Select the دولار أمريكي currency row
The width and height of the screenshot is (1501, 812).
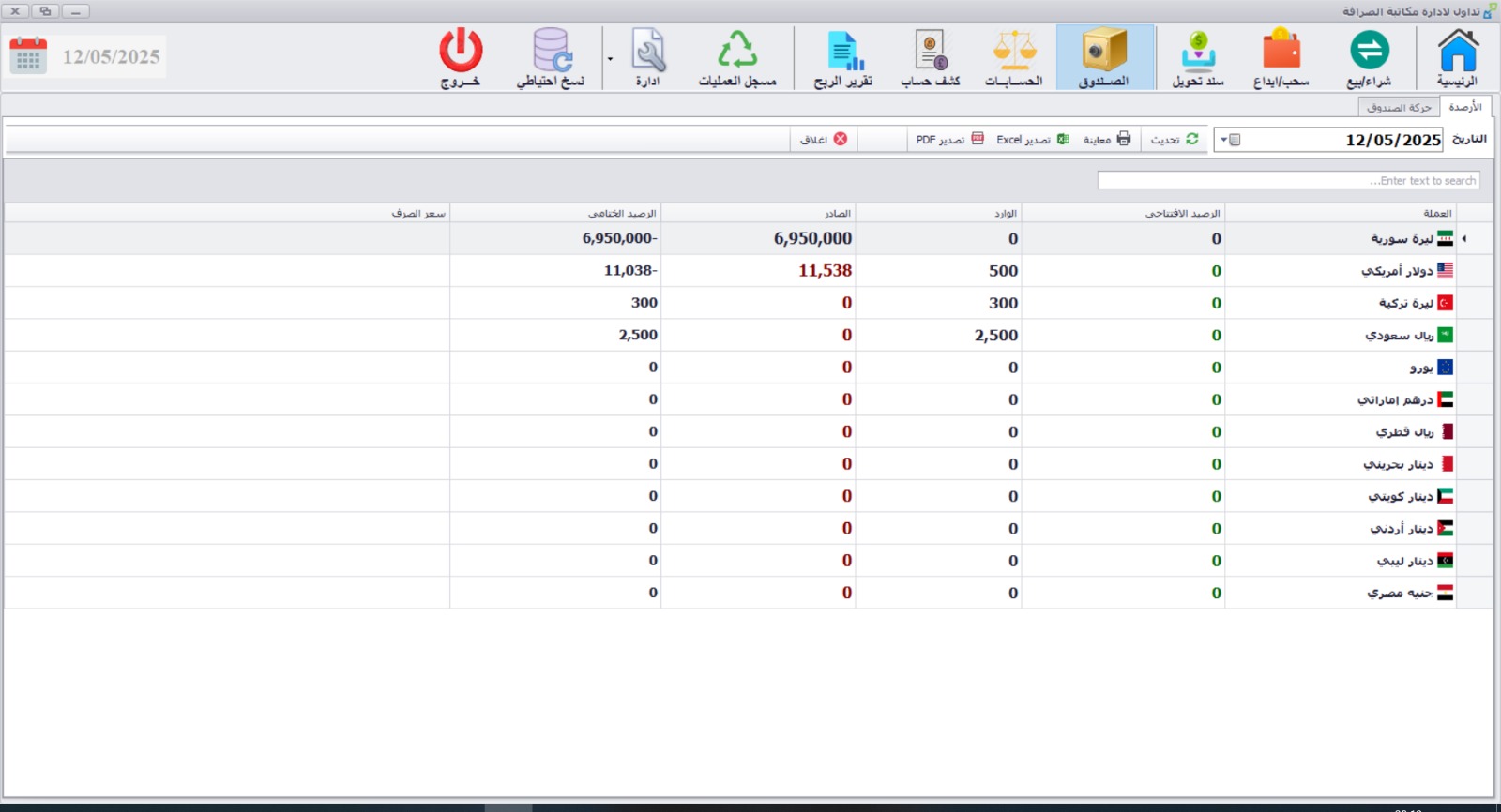tap(749, 270)
